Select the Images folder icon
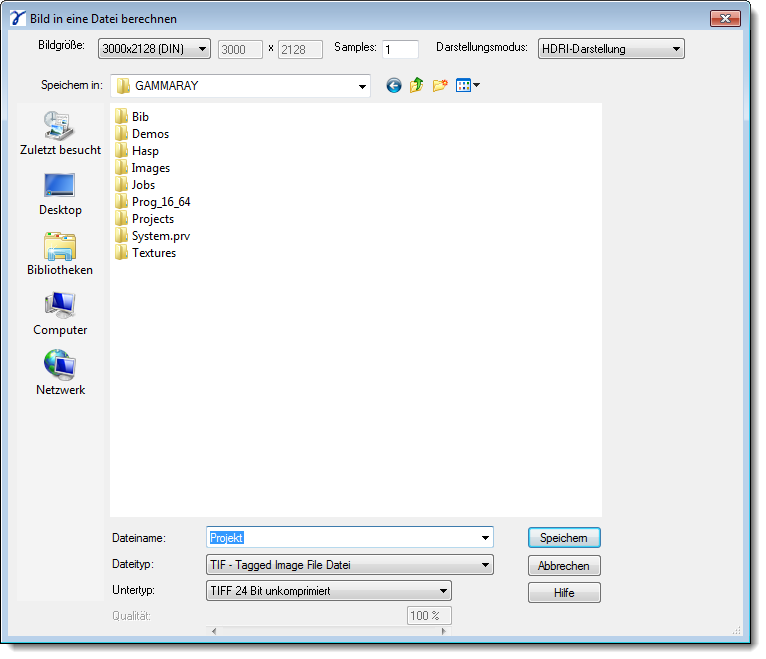Image resolution: width=766 pixels, height=659 pixels. point(122,168)
